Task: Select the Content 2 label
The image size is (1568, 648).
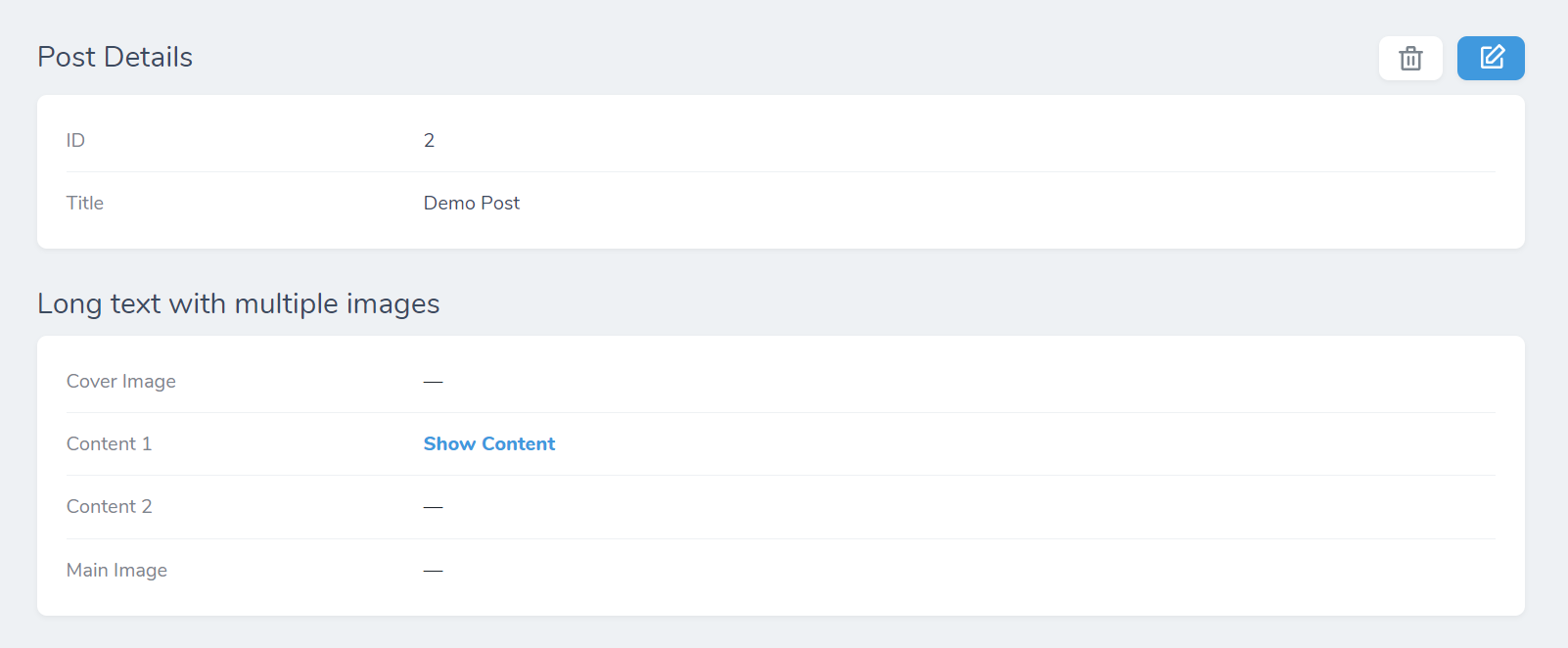Action: tap(109, 506)
